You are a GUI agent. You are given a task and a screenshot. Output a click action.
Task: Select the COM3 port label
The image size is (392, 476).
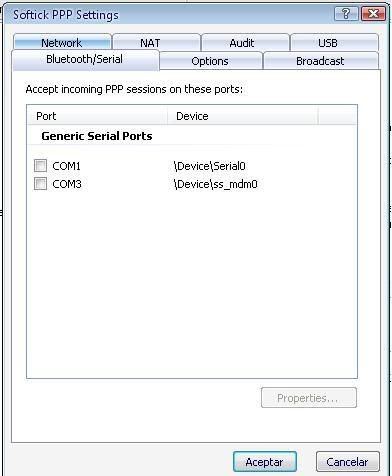[67, 184]
